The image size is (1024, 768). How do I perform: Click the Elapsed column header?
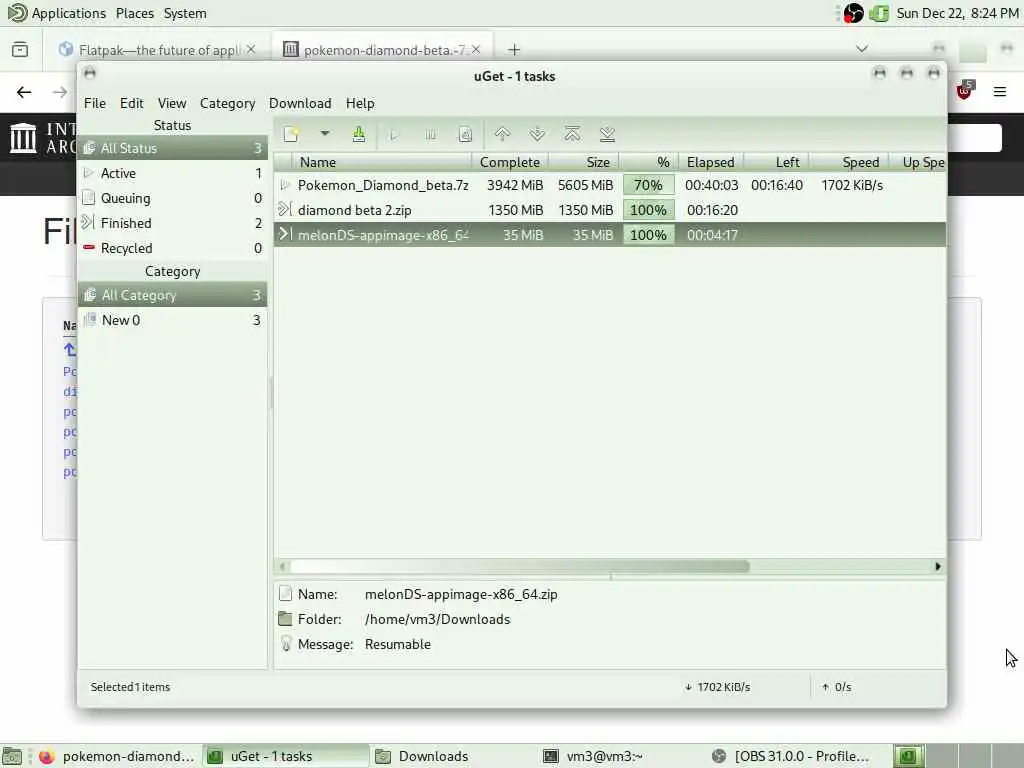pos(711,162)
